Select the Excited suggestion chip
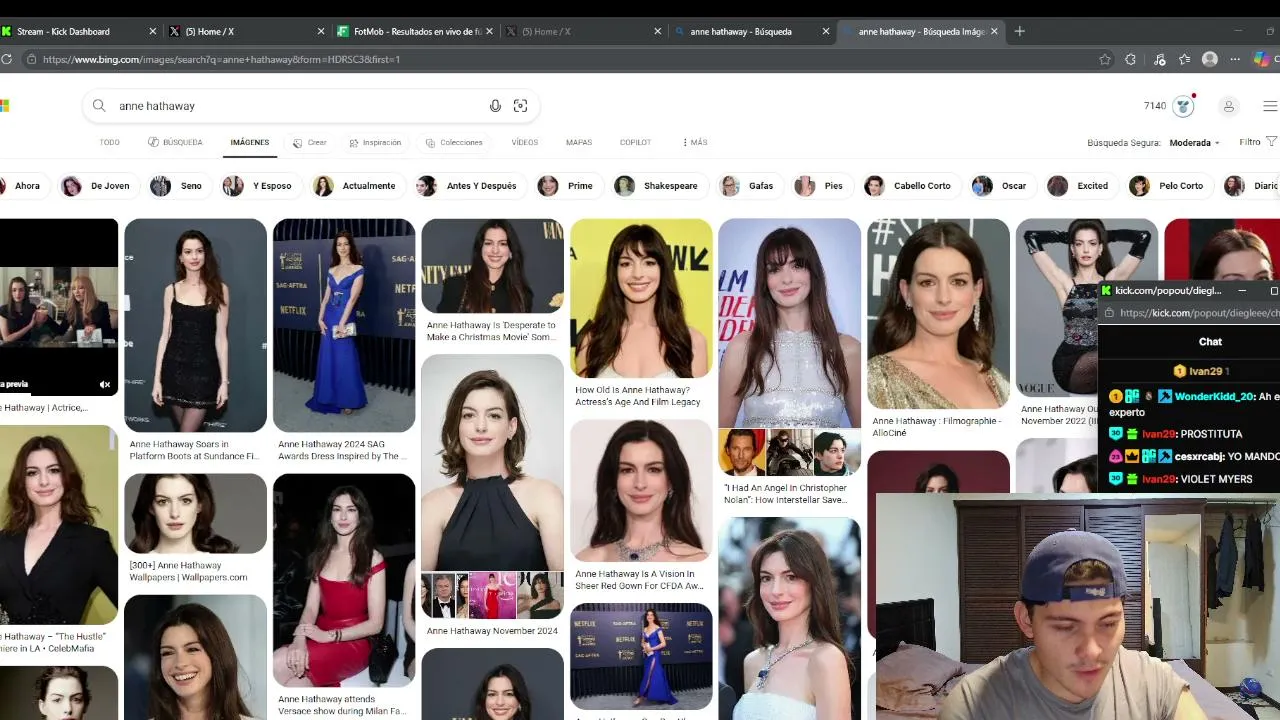The width and height of the screenshot is (1280, 720). coord(1080,186)
